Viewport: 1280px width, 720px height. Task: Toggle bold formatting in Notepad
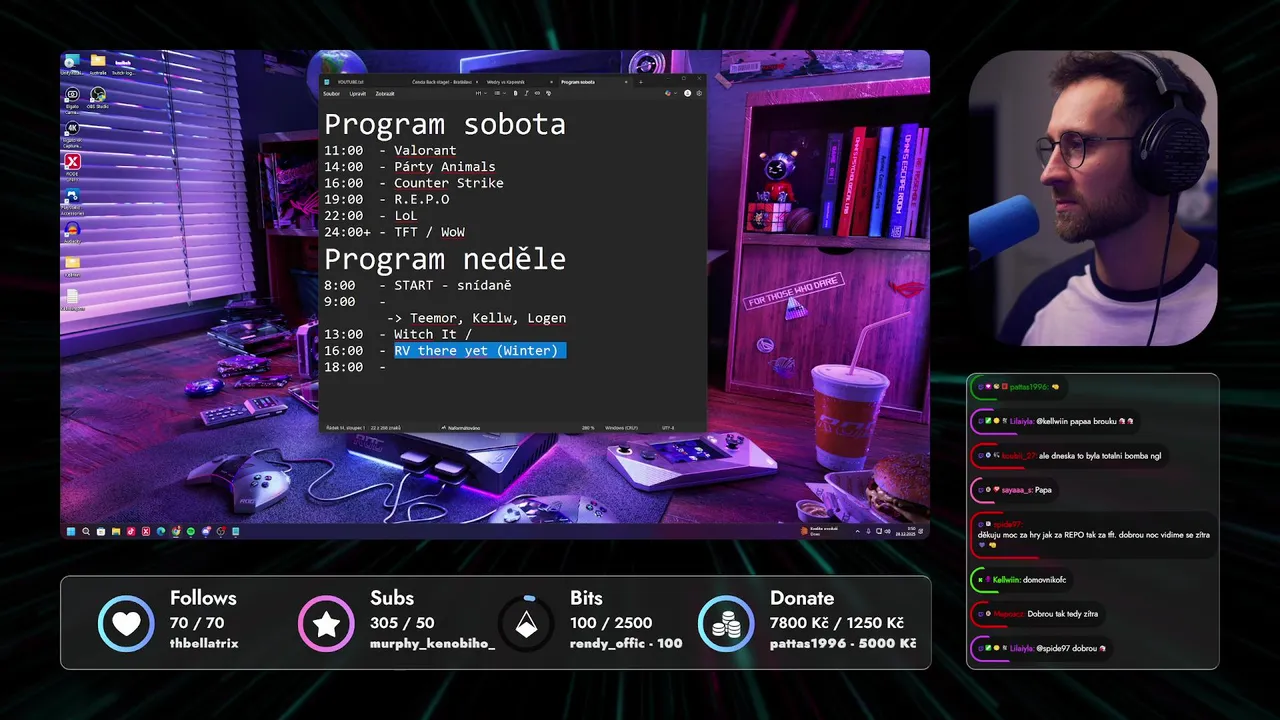516,93
